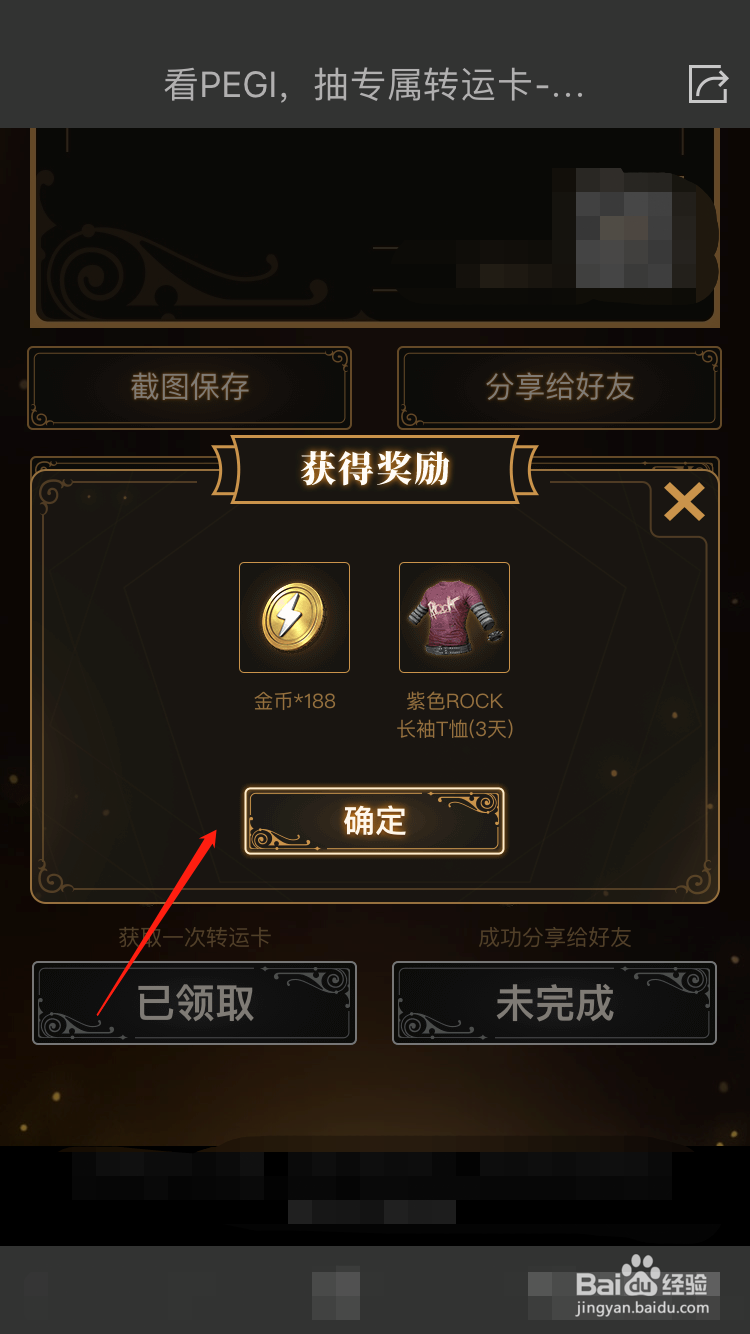Close the reward popup with X

click(684, 502)
